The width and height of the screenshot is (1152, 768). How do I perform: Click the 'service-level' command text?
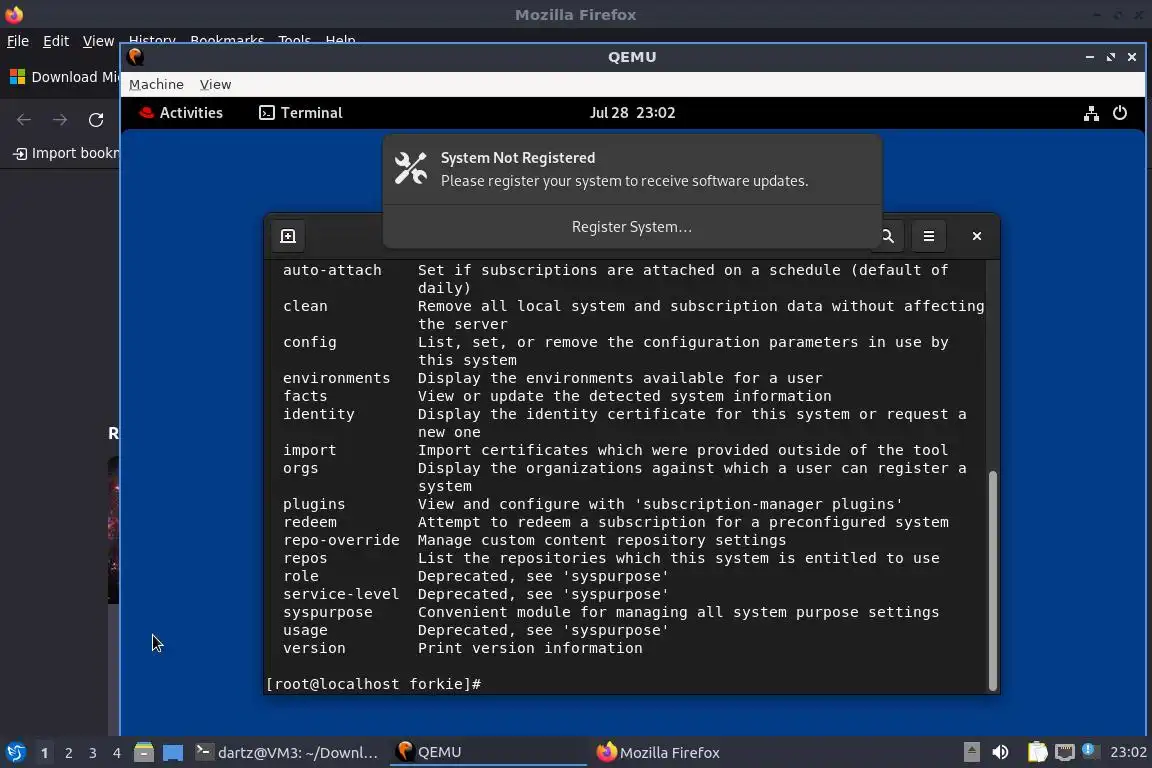pyautogui.click(x=341, y=595)
